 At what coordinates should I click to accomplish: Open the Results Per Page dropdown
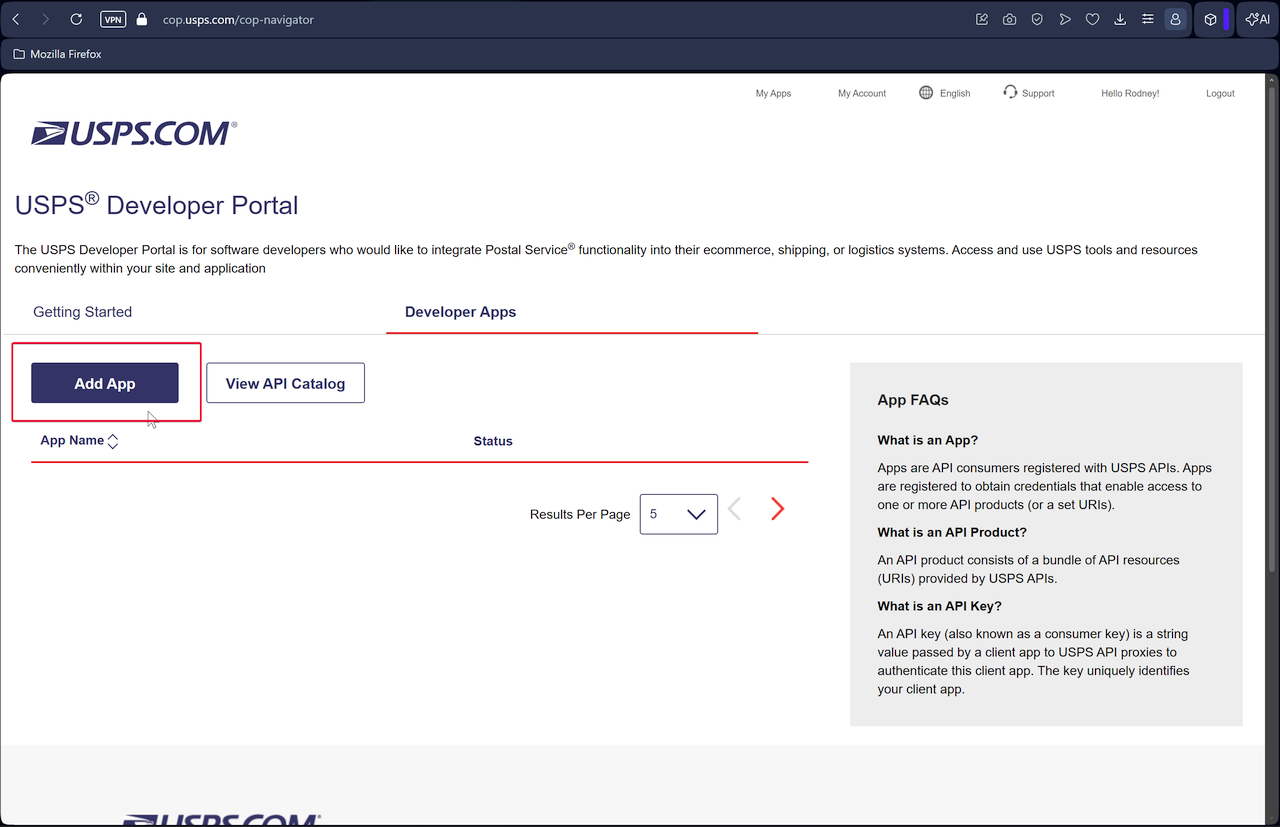(678, 514)
